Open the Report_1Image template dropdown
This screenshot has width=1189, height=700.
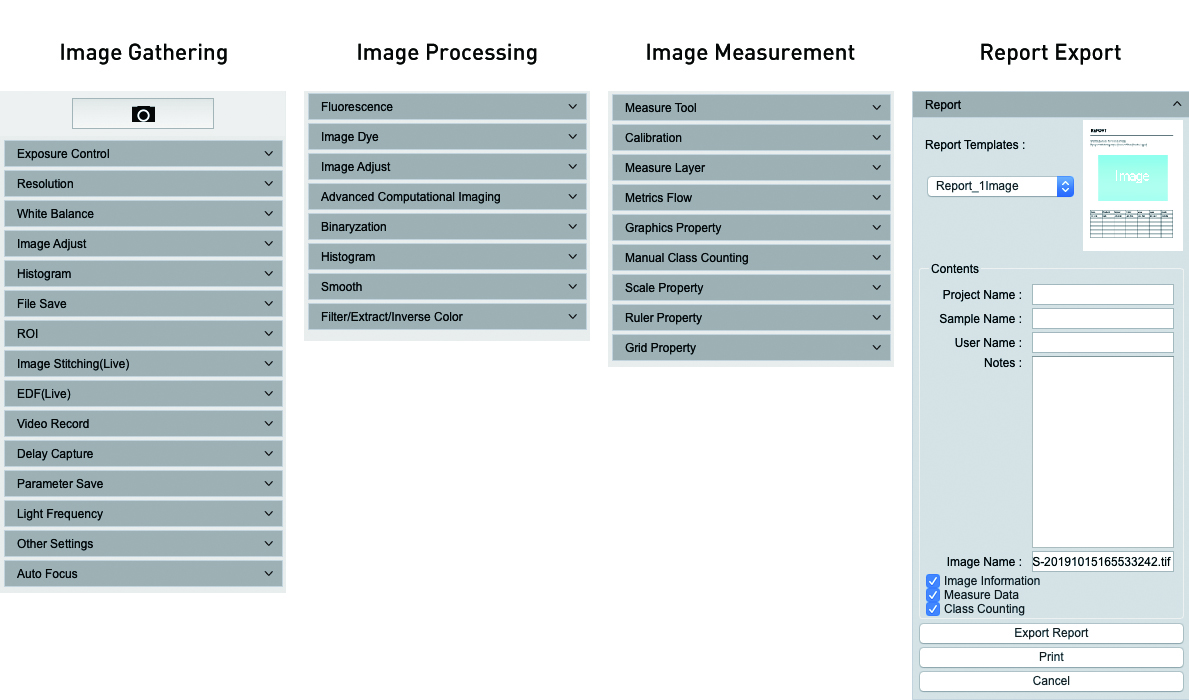(x=1000, y=186)
